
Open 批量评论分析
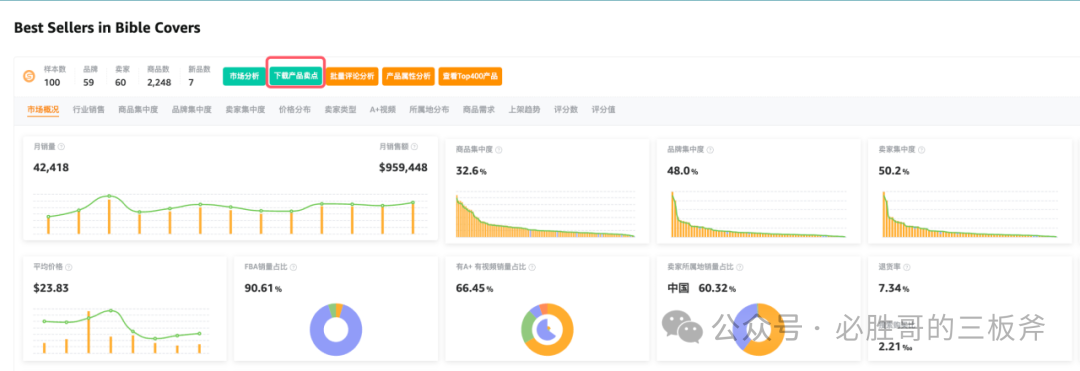click(352, 76)
